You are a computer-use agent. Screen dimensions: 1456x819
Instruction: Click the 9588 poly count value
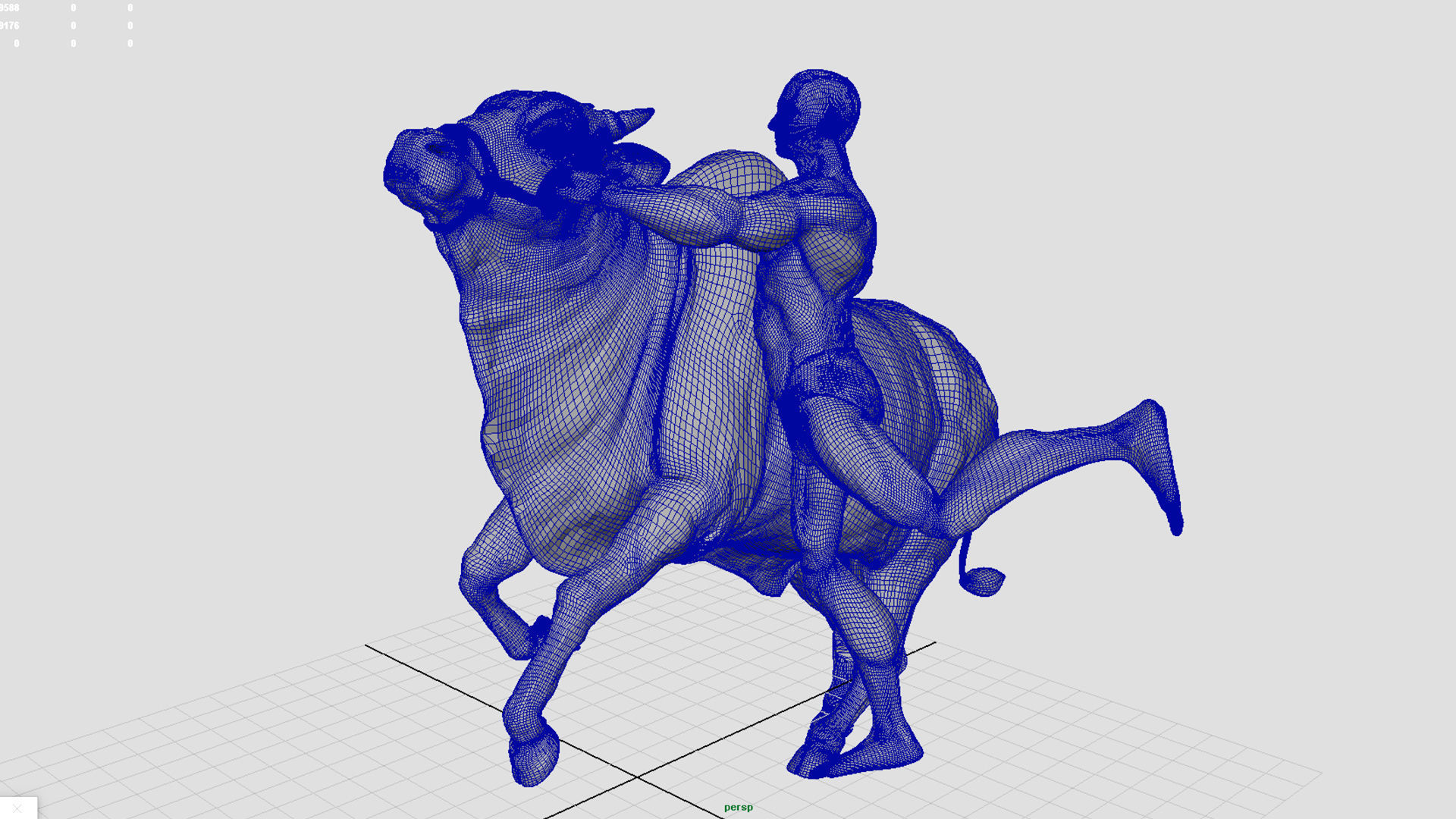pos(9,8)
